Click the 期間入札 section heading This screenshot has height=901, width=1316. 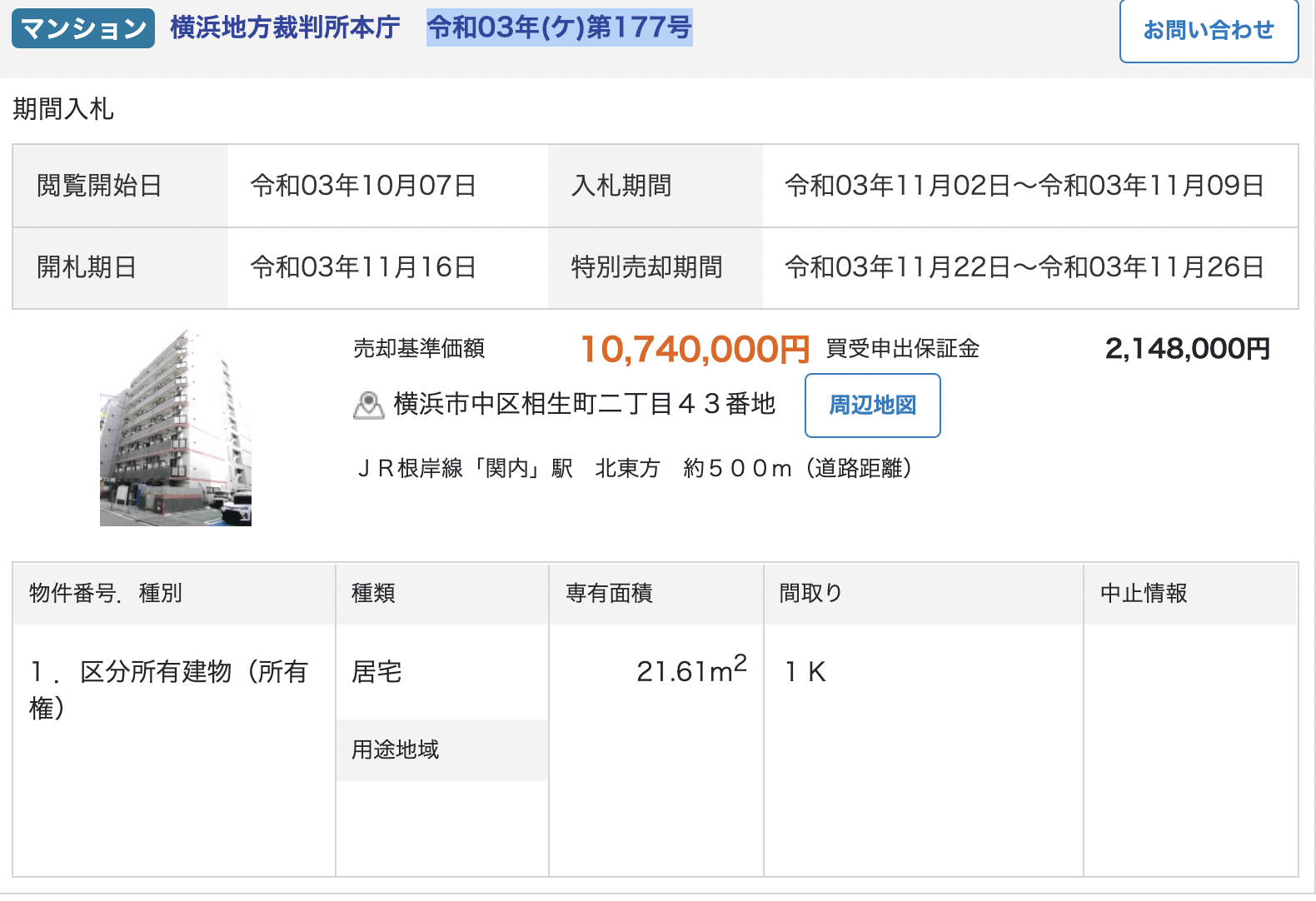(63, 109)
